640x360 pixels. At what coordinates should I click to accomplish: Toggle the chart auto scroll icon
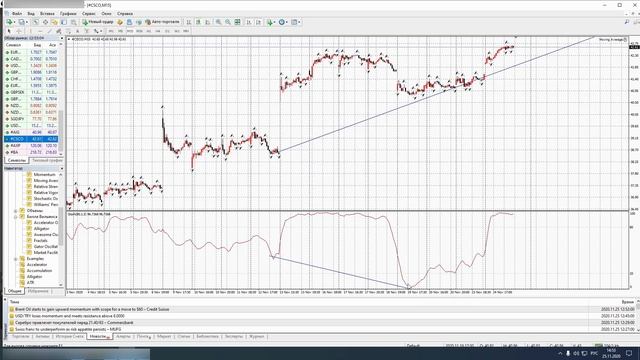pos(249,22)
